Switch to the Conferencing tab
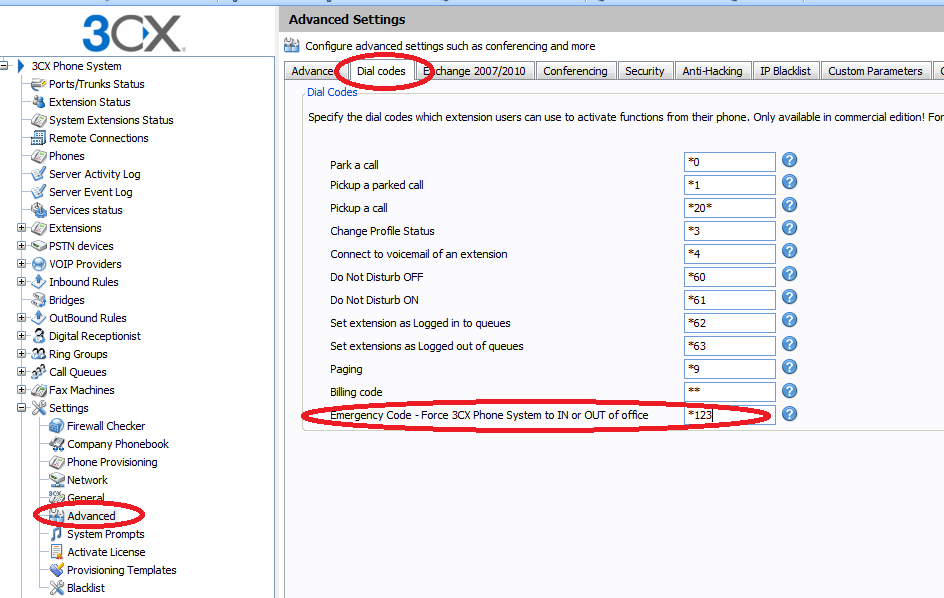The height and width of the screenshot is (598, 944). (576, 71)
